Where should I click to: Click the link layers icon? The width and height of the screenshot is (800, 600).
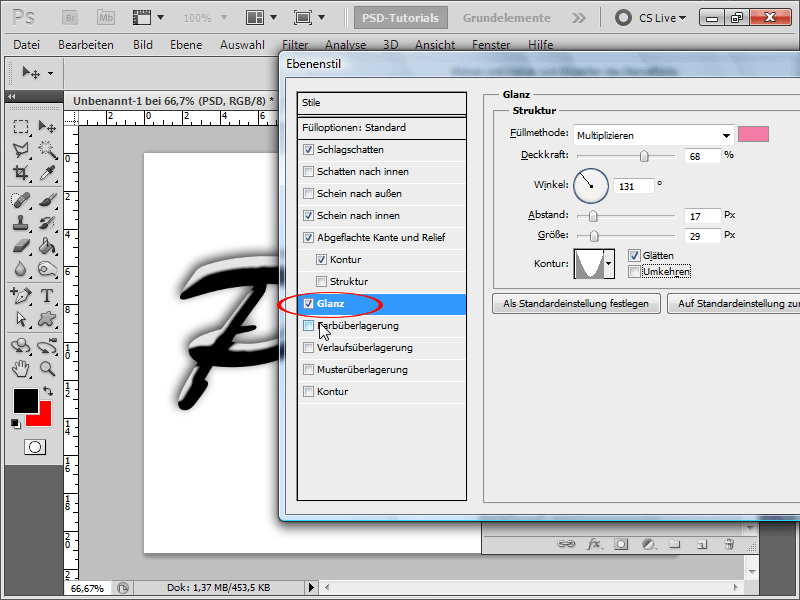[x=566, y=544]
